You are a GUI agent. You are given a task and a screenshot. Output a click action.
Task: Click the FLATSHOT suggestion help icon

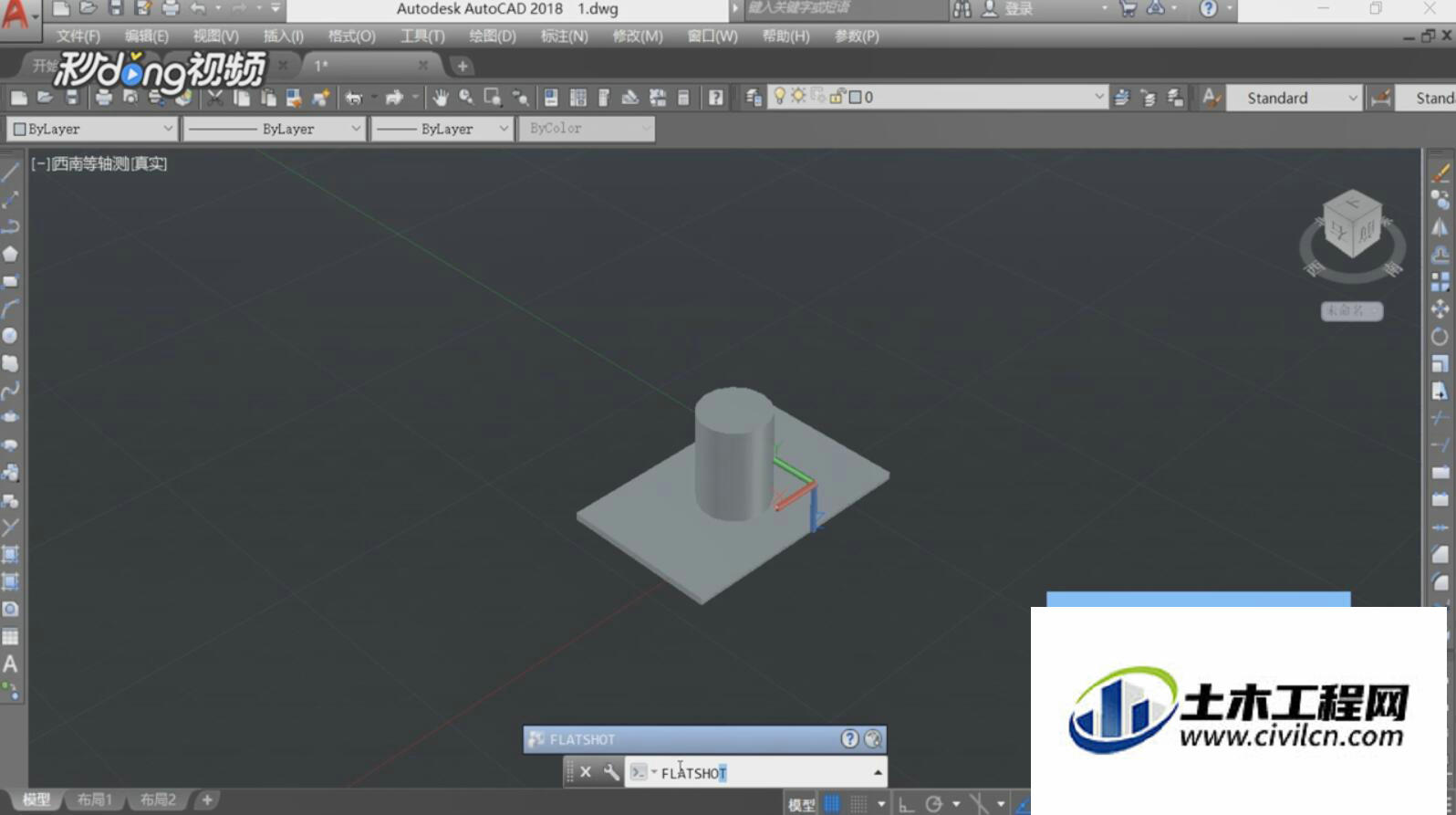click(849, 739)
